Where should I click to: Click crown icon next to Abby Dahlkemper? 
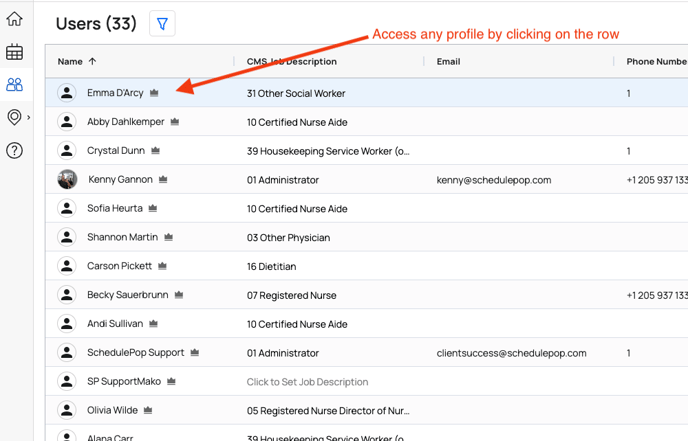175,122
